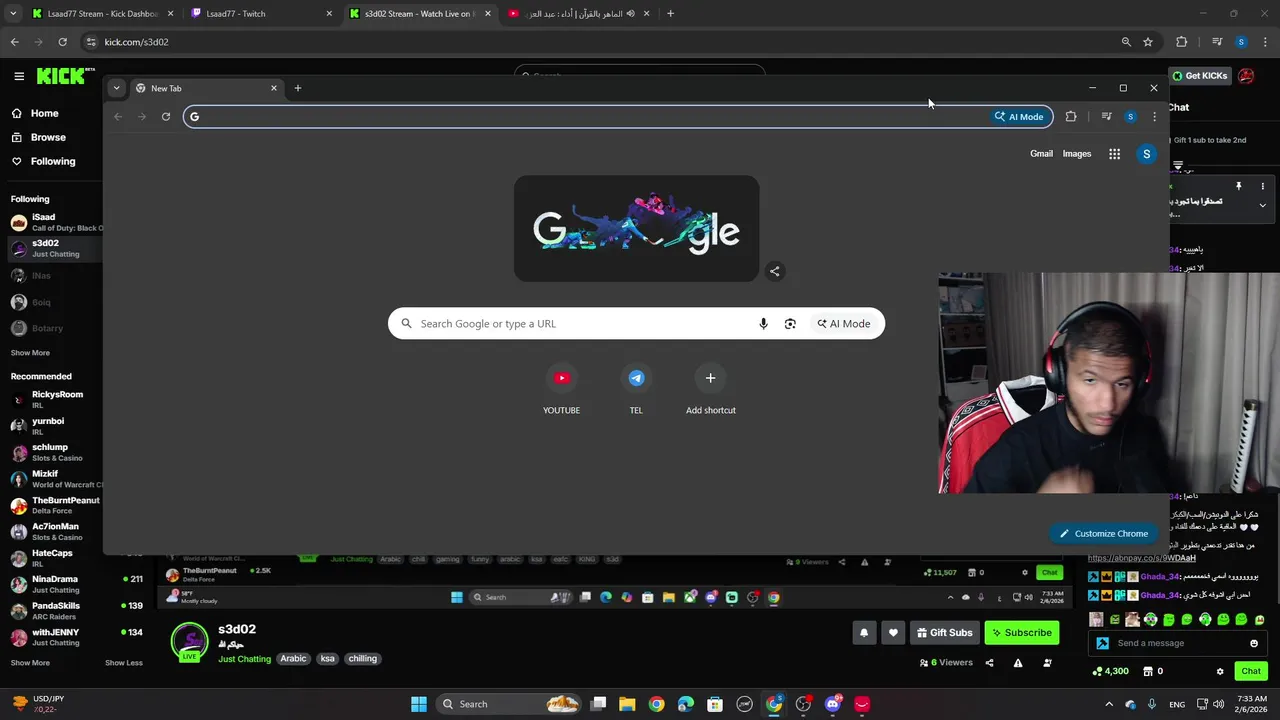Open chat settings gear icon
Screen dimensions: 1280x720
tap(1219, 671)
